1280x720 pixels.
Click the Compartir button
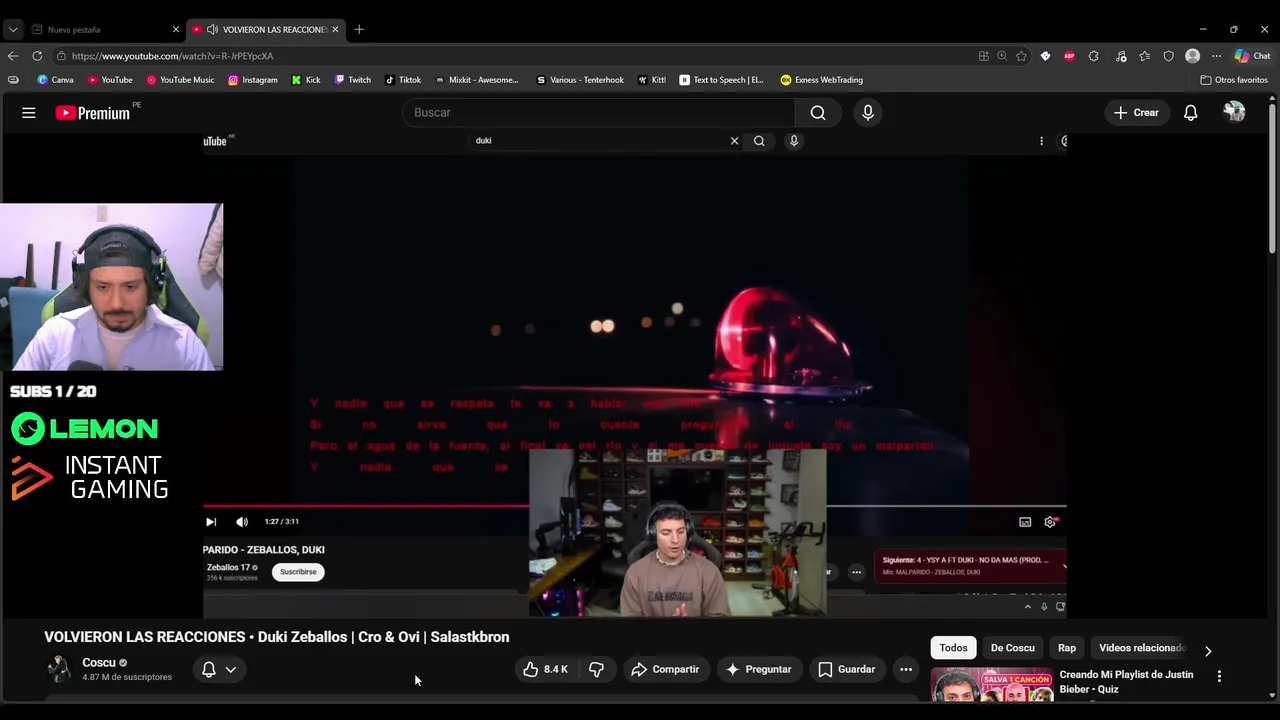665,669
